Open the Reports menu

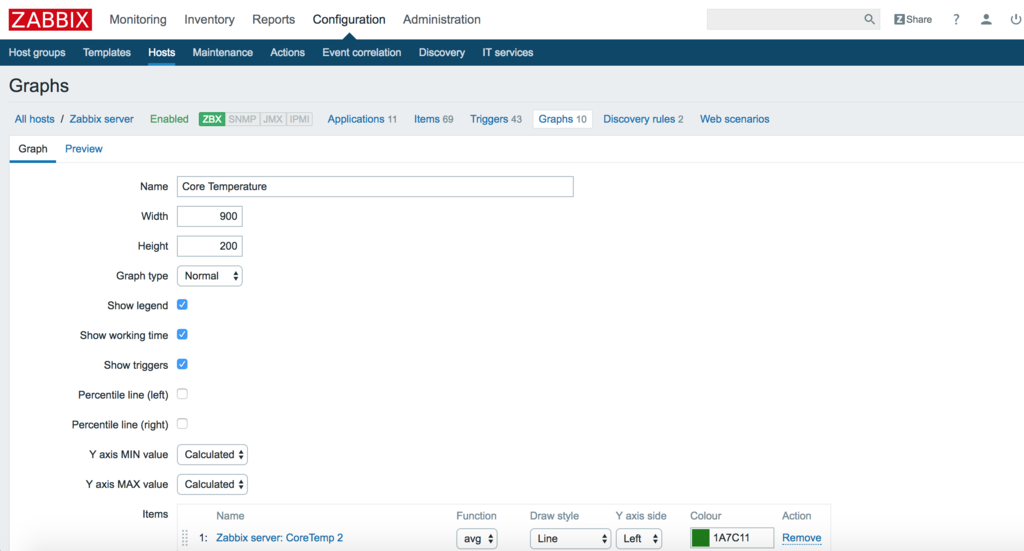point(274,20)
